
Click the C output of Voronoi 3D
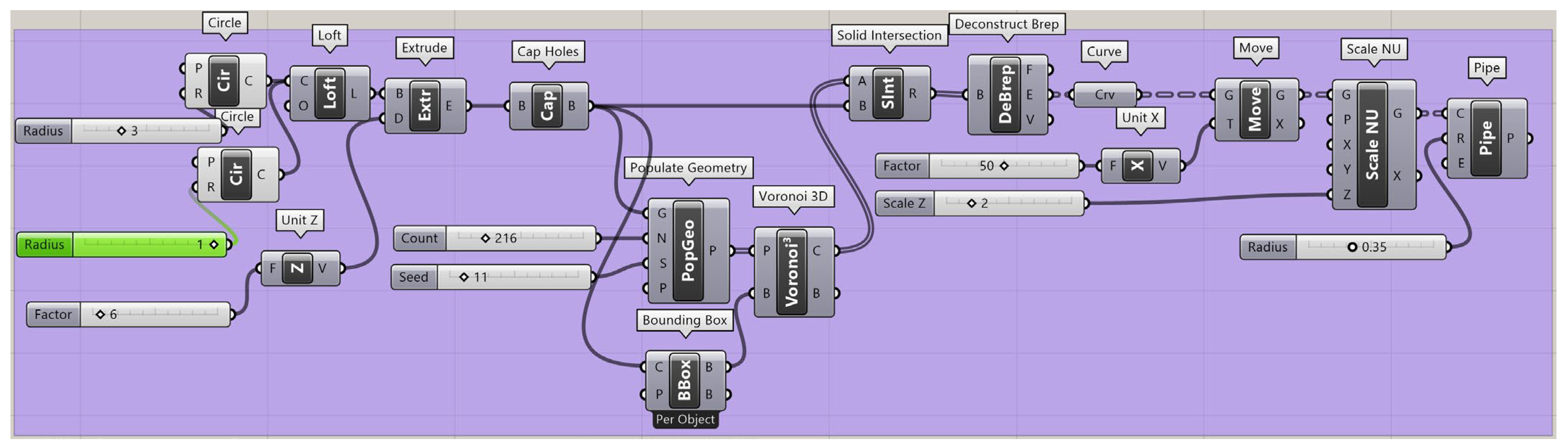coord(816,250)
